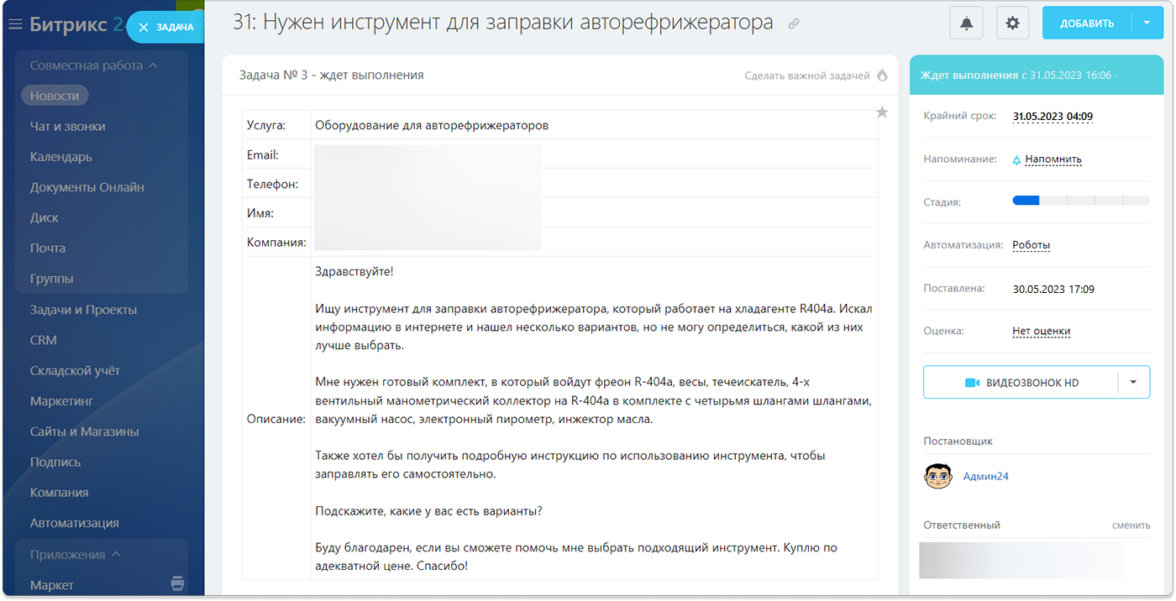Expand the ВИДЕОЗВОНОК HD dropdown arrow

pos(1133,382)
